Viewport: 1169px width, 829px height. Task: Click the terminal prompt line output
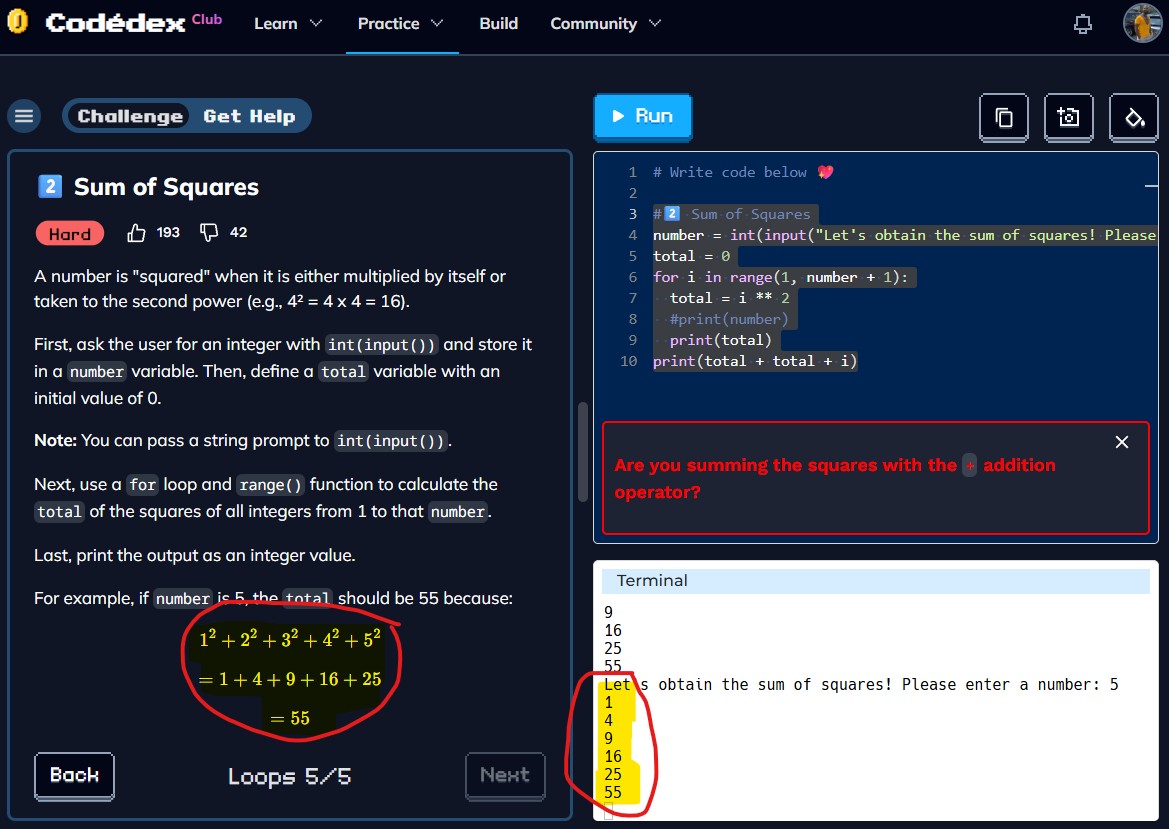point(861,684)
